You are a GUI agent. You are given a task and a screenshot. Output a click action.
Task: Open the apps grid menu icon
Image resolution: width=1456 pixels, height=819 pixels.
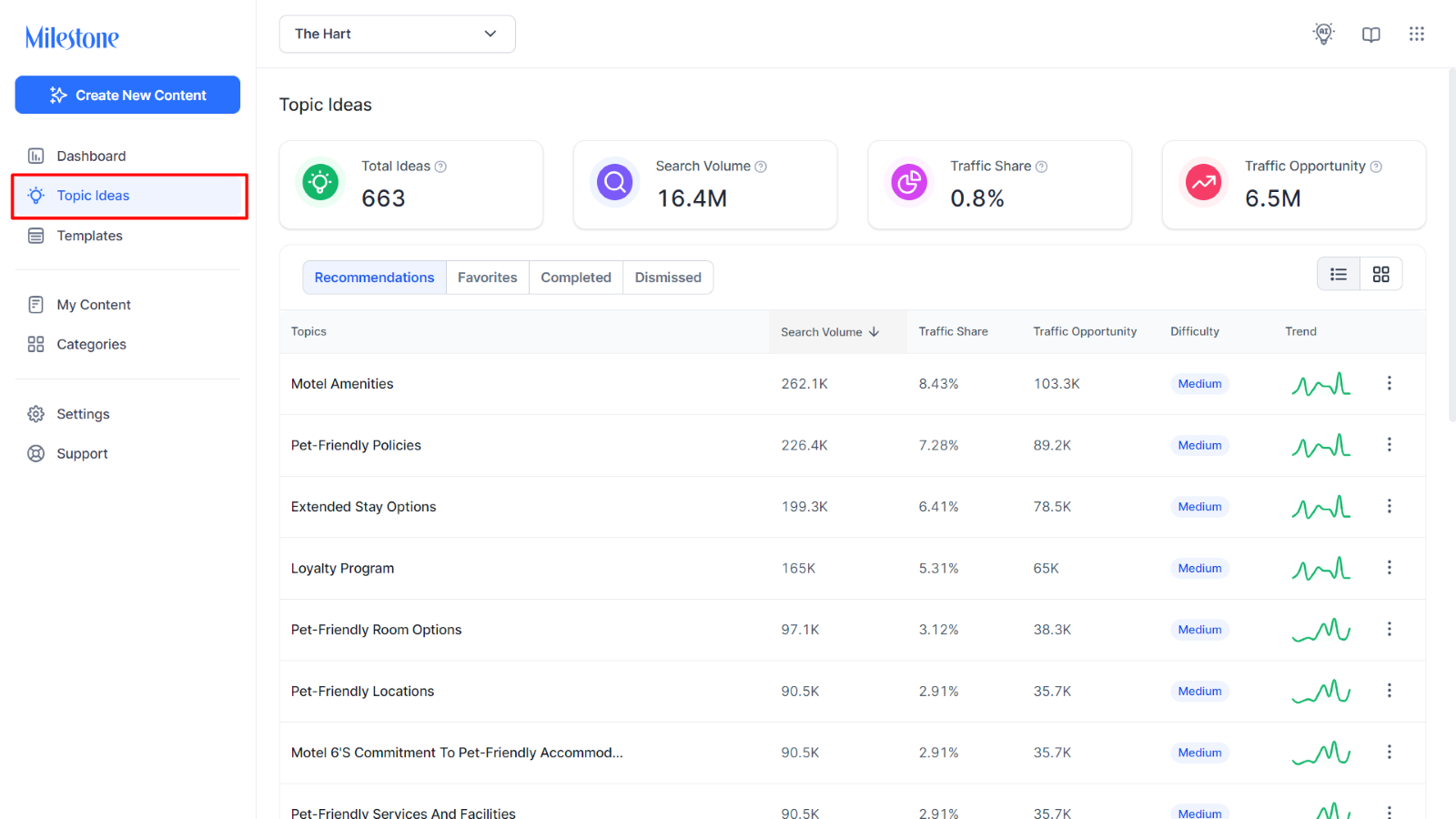tap(1416, 34)
